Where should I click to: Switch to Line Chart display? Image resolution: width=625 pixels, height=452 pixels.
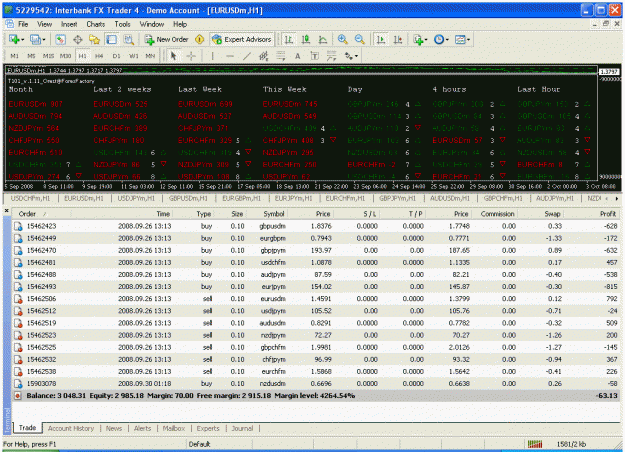[x=323, y=39]
